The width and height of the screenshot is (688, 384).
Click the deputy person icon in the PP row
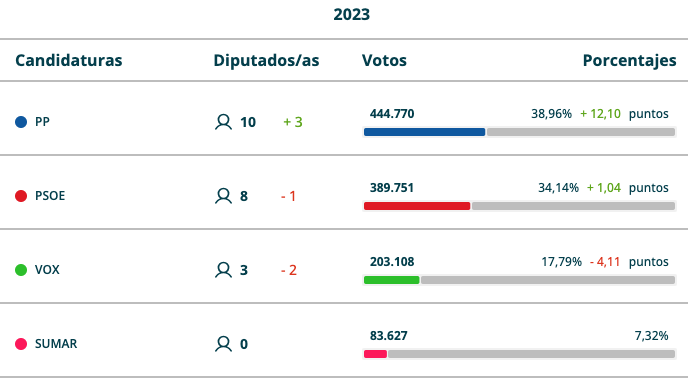coord(223,122)
